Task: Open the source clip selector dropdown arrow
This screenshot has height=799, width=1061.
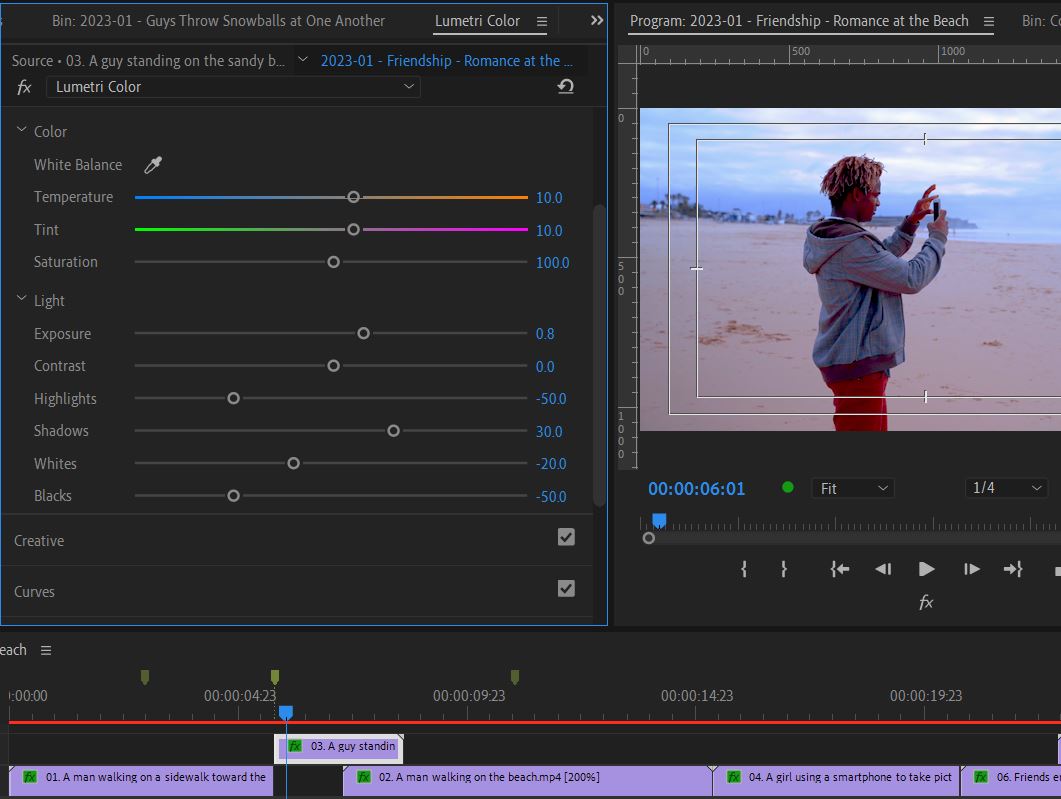Action: [303, 60]
